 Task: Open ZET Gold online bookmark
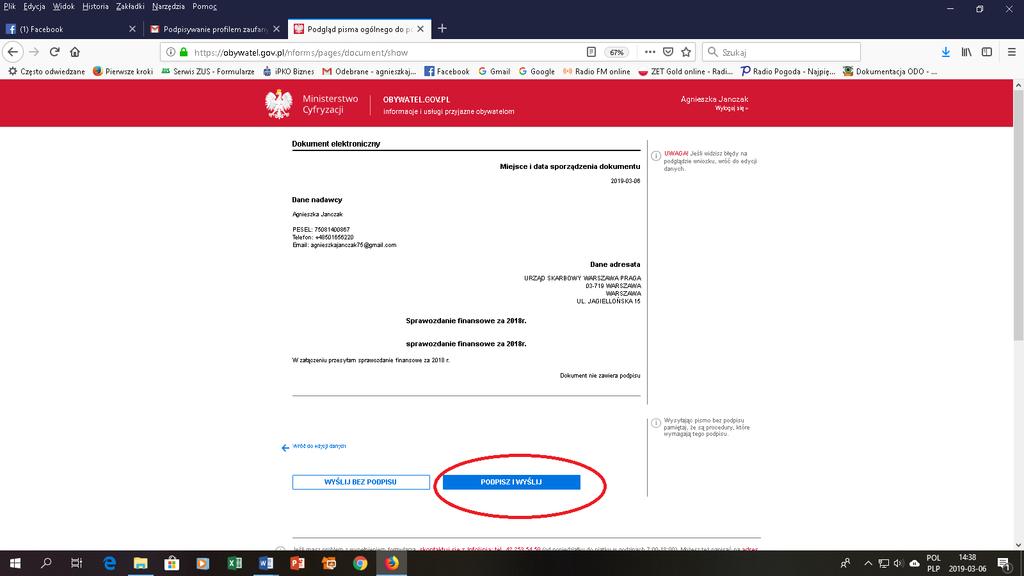coord(685,71)
